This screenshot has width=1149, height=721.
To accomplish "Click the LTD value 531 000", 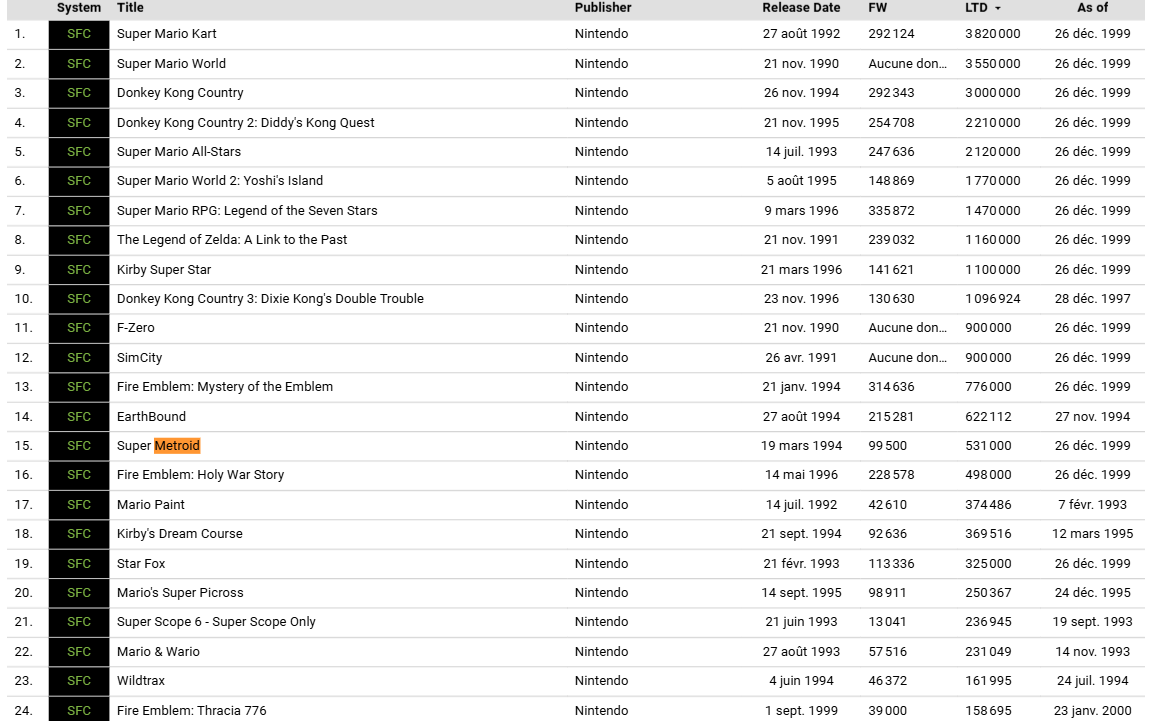I will pos(988,445).
